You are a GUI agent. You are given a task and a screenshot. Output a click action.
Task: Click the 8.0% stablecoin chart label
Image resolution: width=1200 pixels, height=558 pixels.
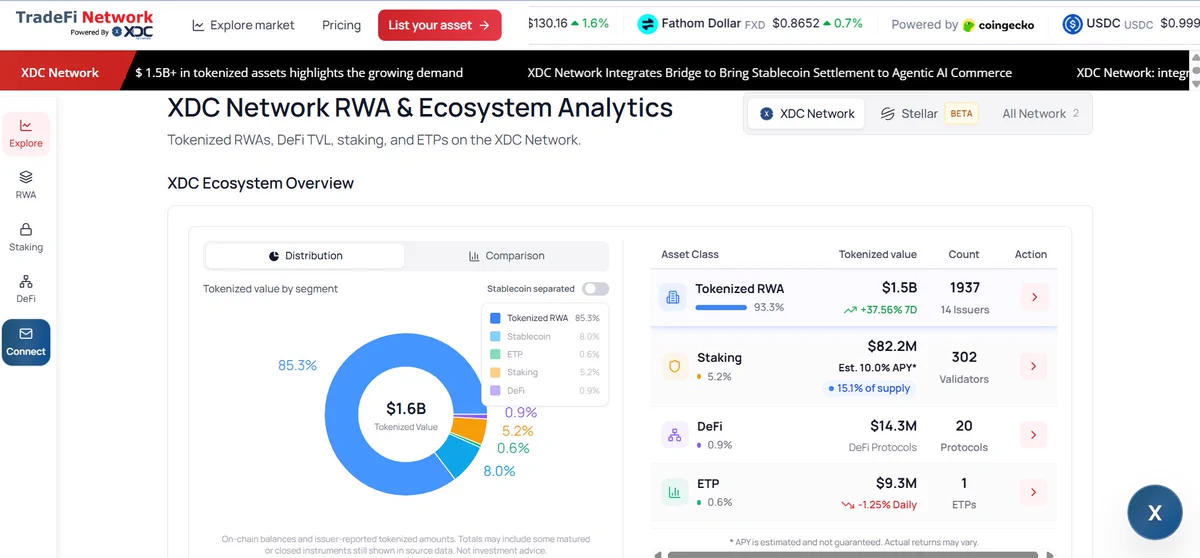[x=499, y=471]
